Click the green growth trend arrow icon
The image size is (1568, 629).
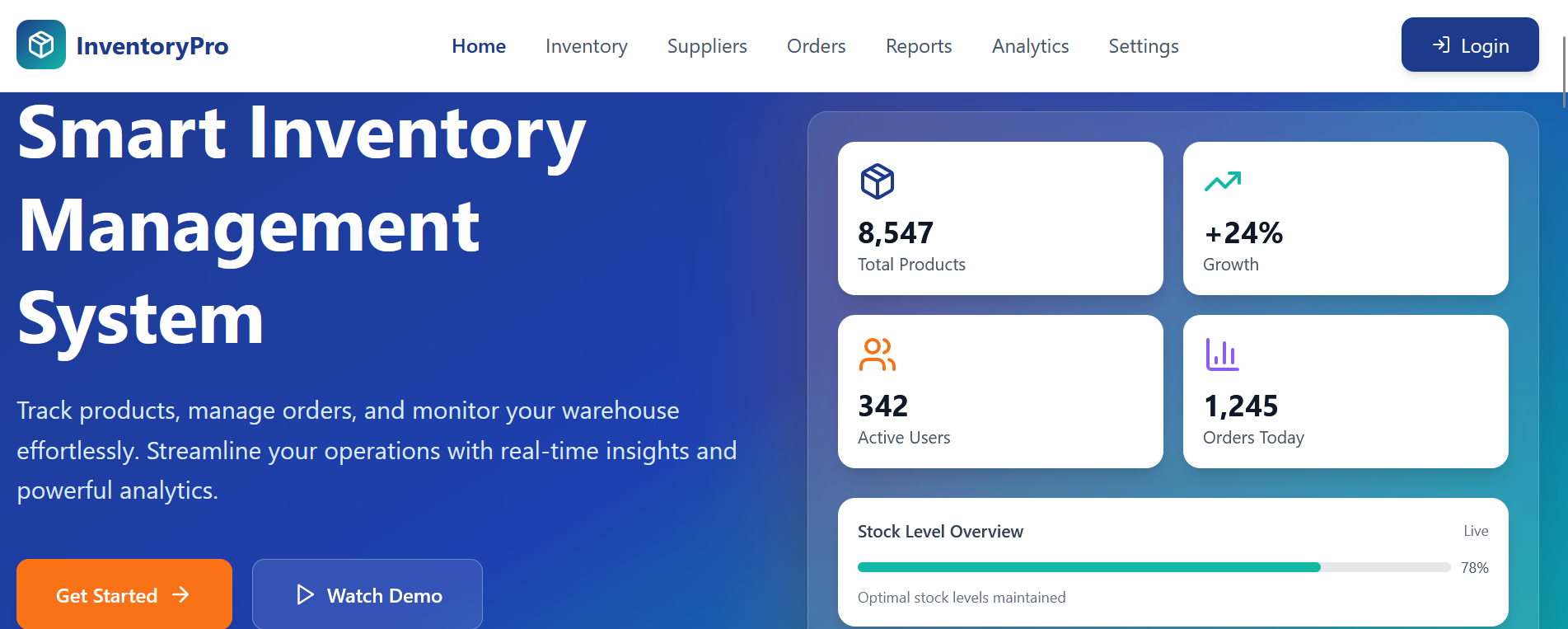tap(1223, 181)
